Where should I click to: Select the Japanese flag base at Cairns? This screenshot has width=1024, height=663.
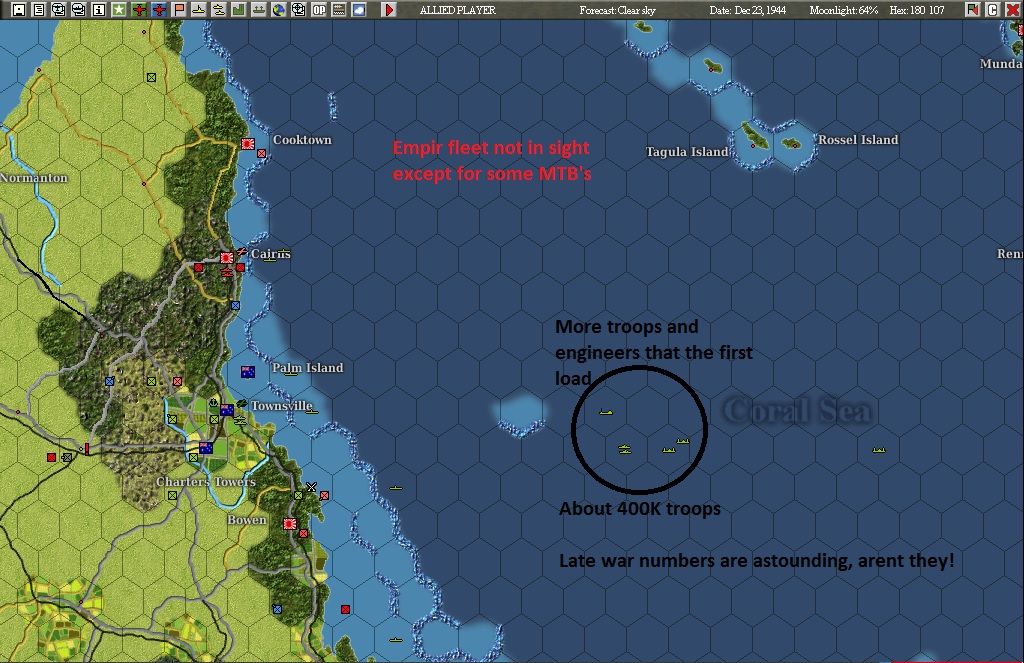[x=227, y=258]
